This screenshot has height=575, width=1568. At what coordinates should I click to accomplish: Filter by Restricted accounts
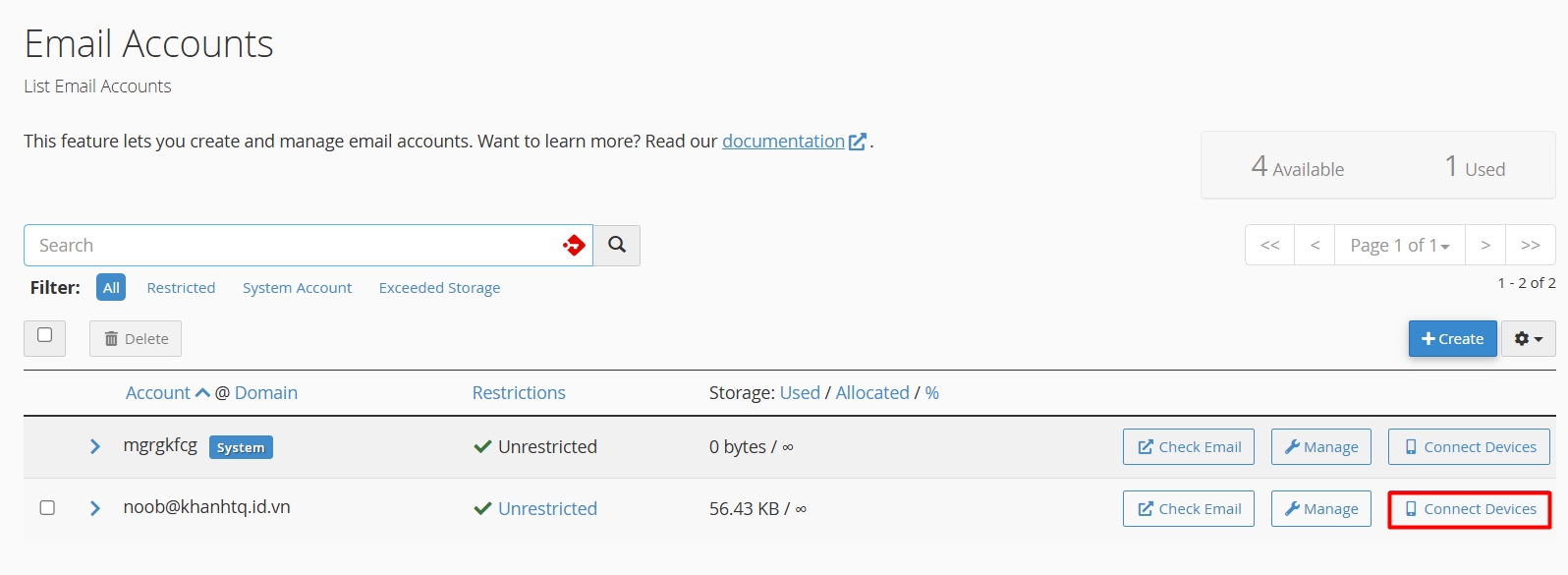[181, 288]
